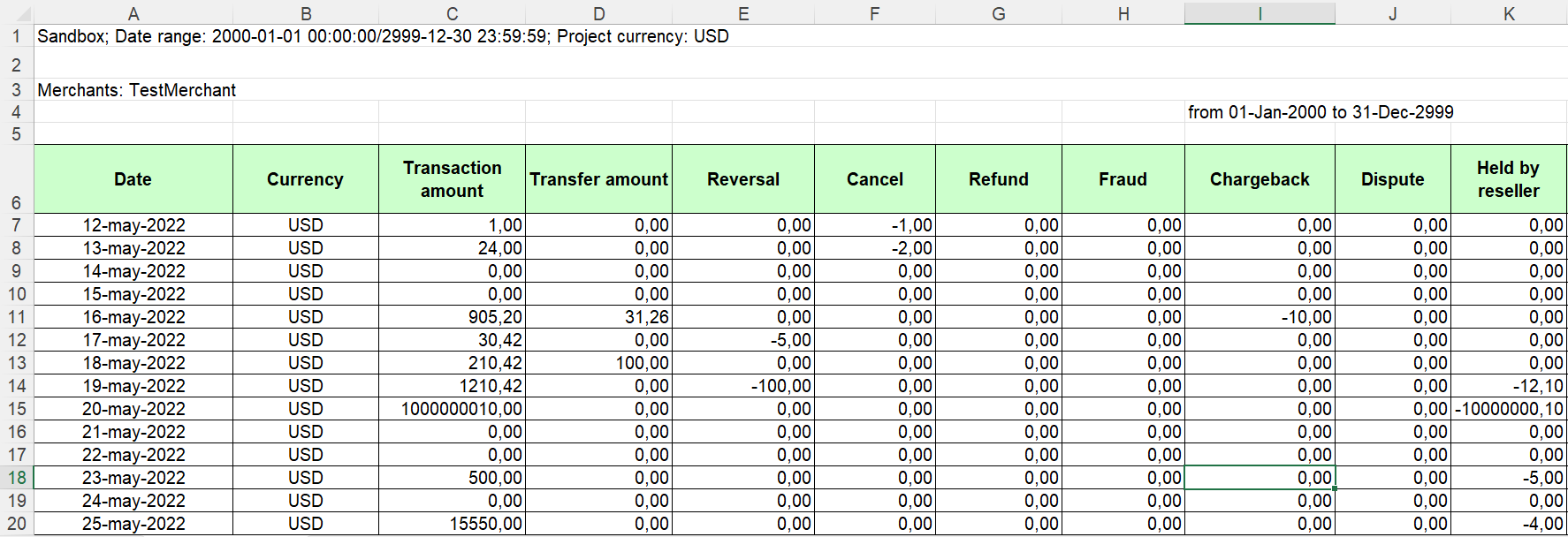Select column K header
This screenshot has width=1568, height=537.
[x=1509, y=13]
